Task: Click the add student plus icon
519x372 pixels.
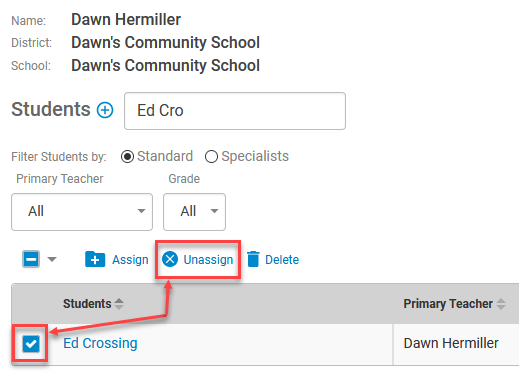Action: (105, 110)
